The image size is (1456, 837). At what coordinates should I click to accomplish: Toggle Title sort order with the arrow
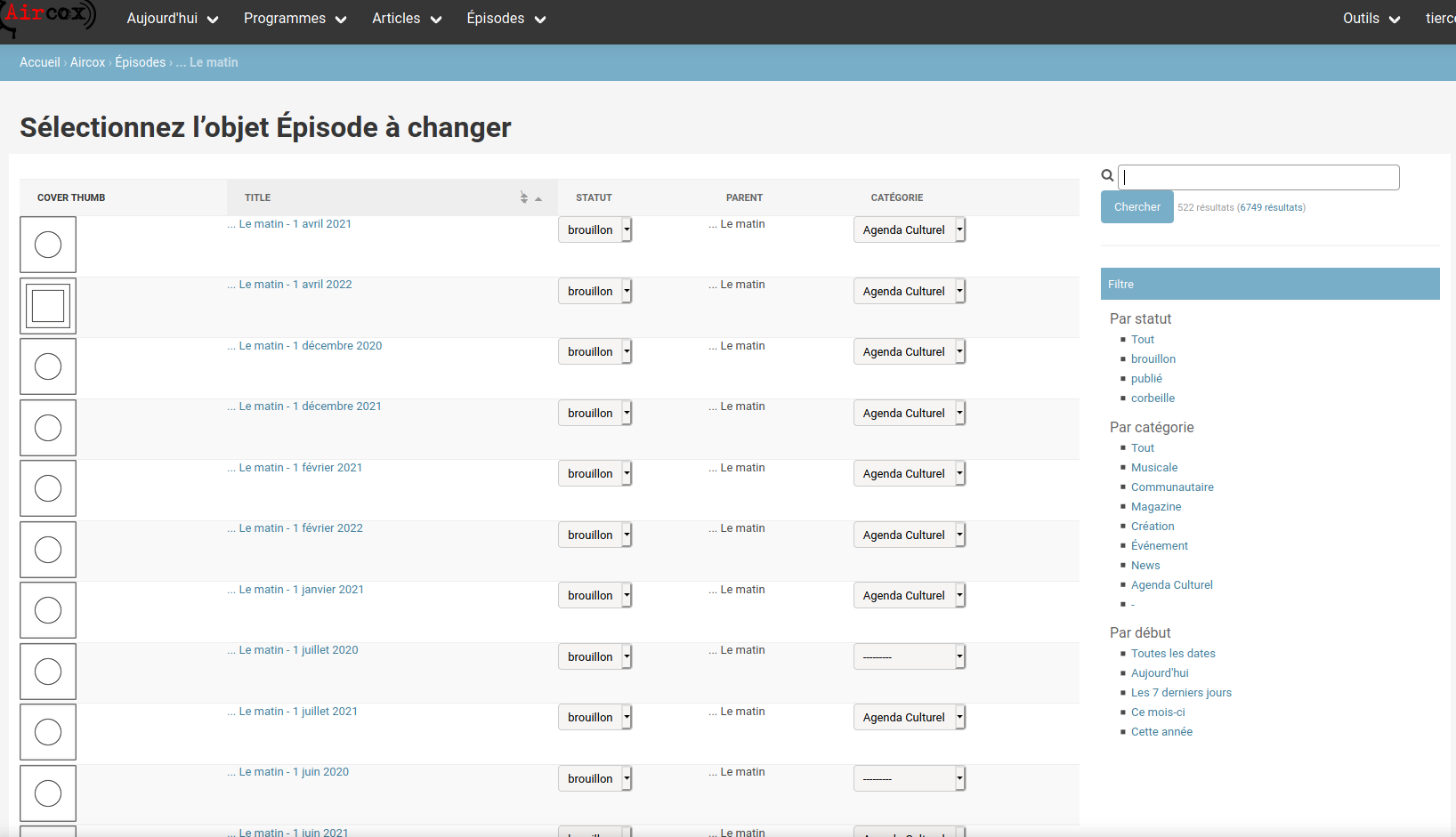pyautogui.click(x=538, y=198)
